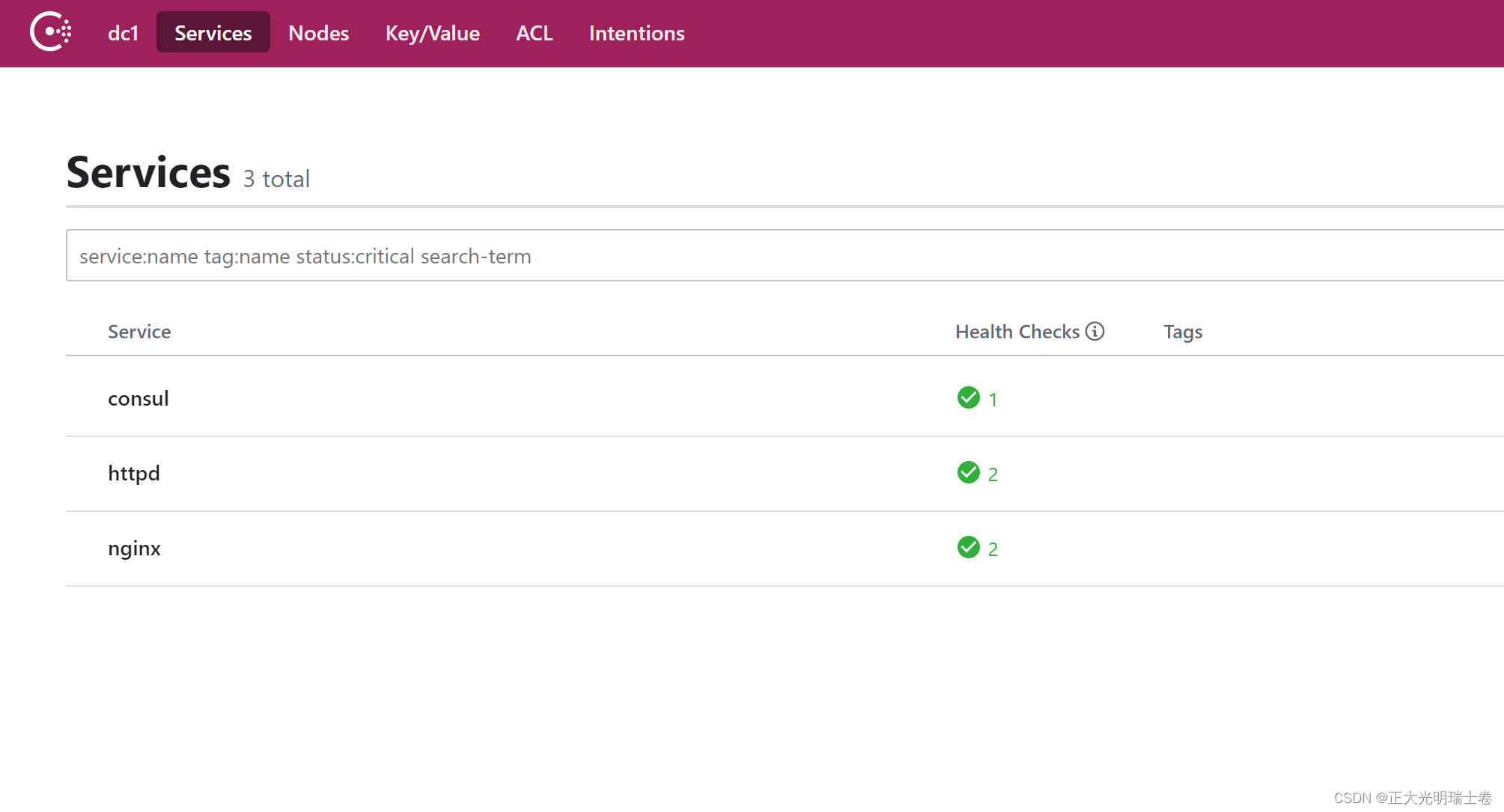Select the Services navigation item

coord(213,32)
